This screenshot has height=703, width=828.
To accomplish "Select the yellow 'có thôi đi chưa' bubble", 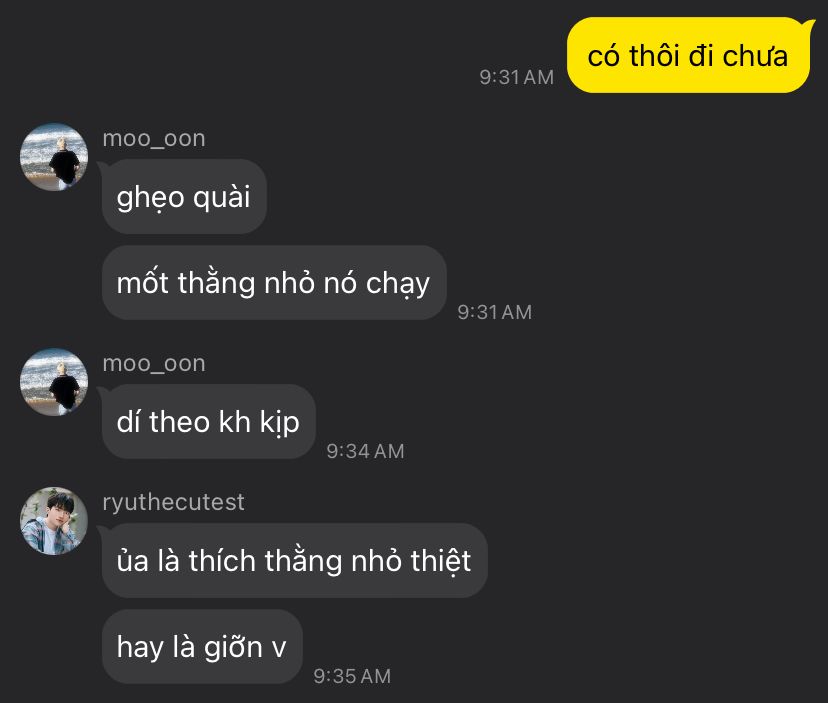I will (688, 55).
